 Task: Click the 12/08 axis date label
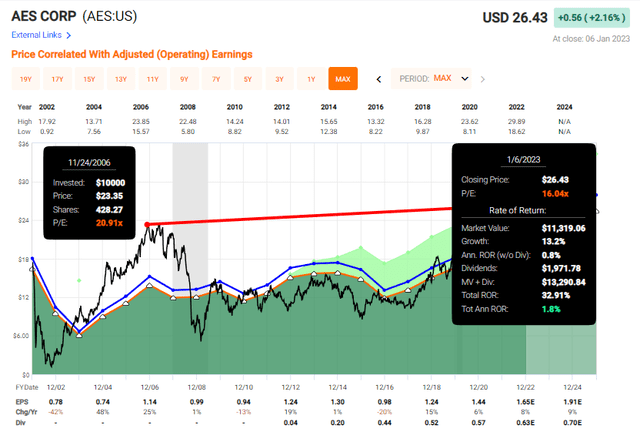(x=196, y=387)
